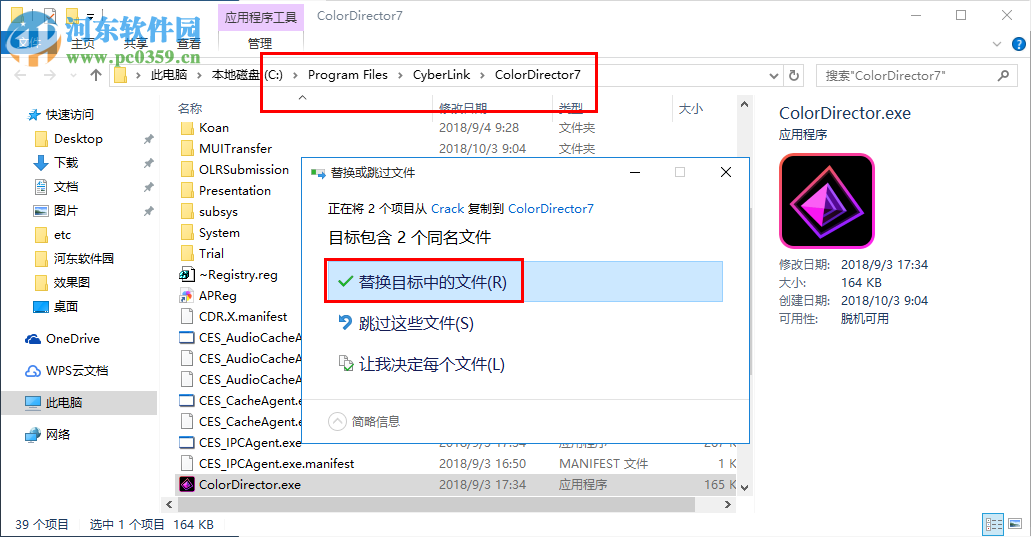
Task: Open address bar history dropdown
Action: 774,76
